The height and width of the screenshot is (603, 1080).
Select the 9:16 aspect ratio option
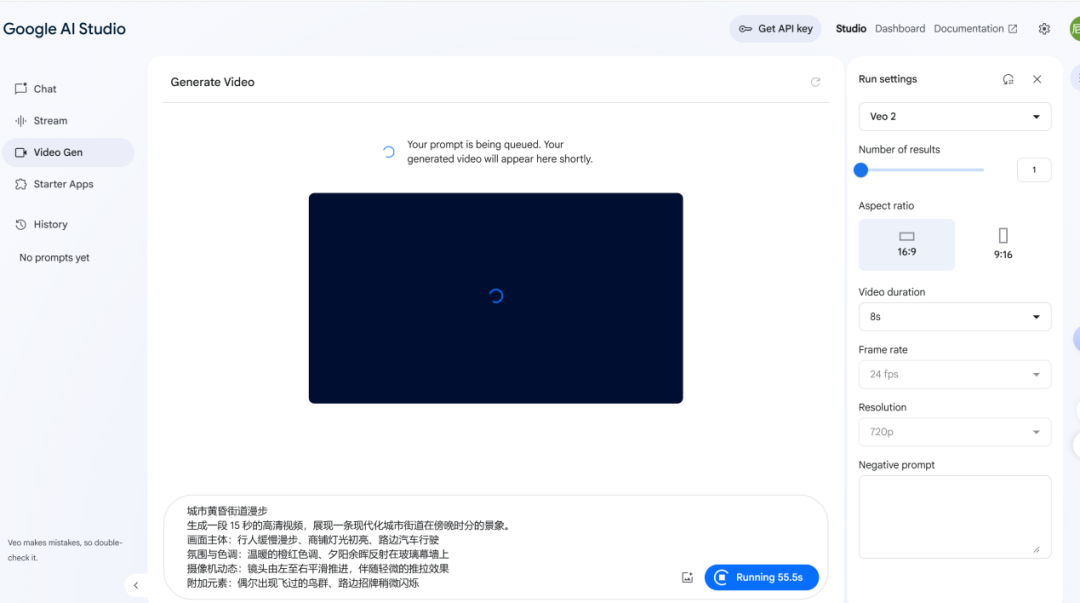[1003, 245]
